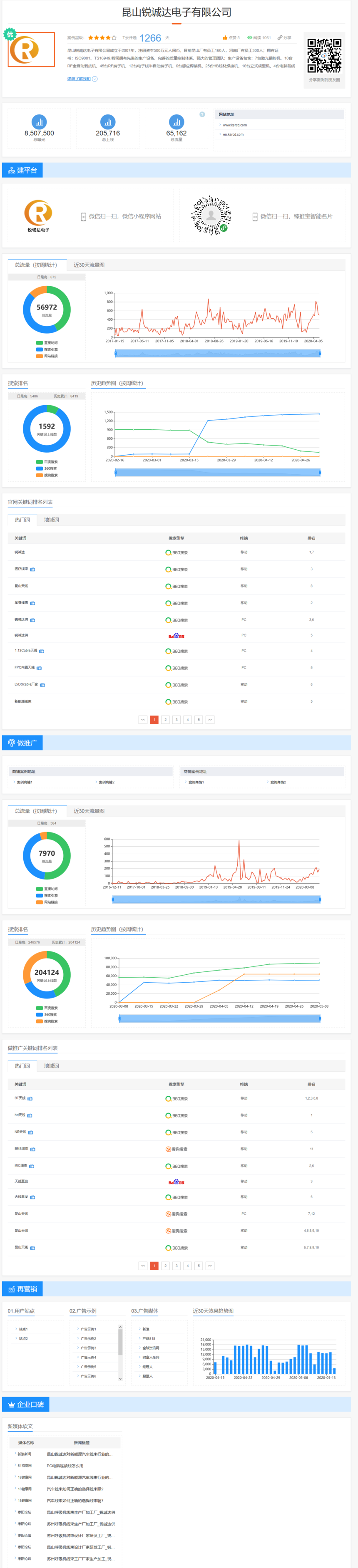This screenshot has height=1568, width=358.
Task: Click the blue icon next to keyword BT天线
Action: [x=30, y=1099]
